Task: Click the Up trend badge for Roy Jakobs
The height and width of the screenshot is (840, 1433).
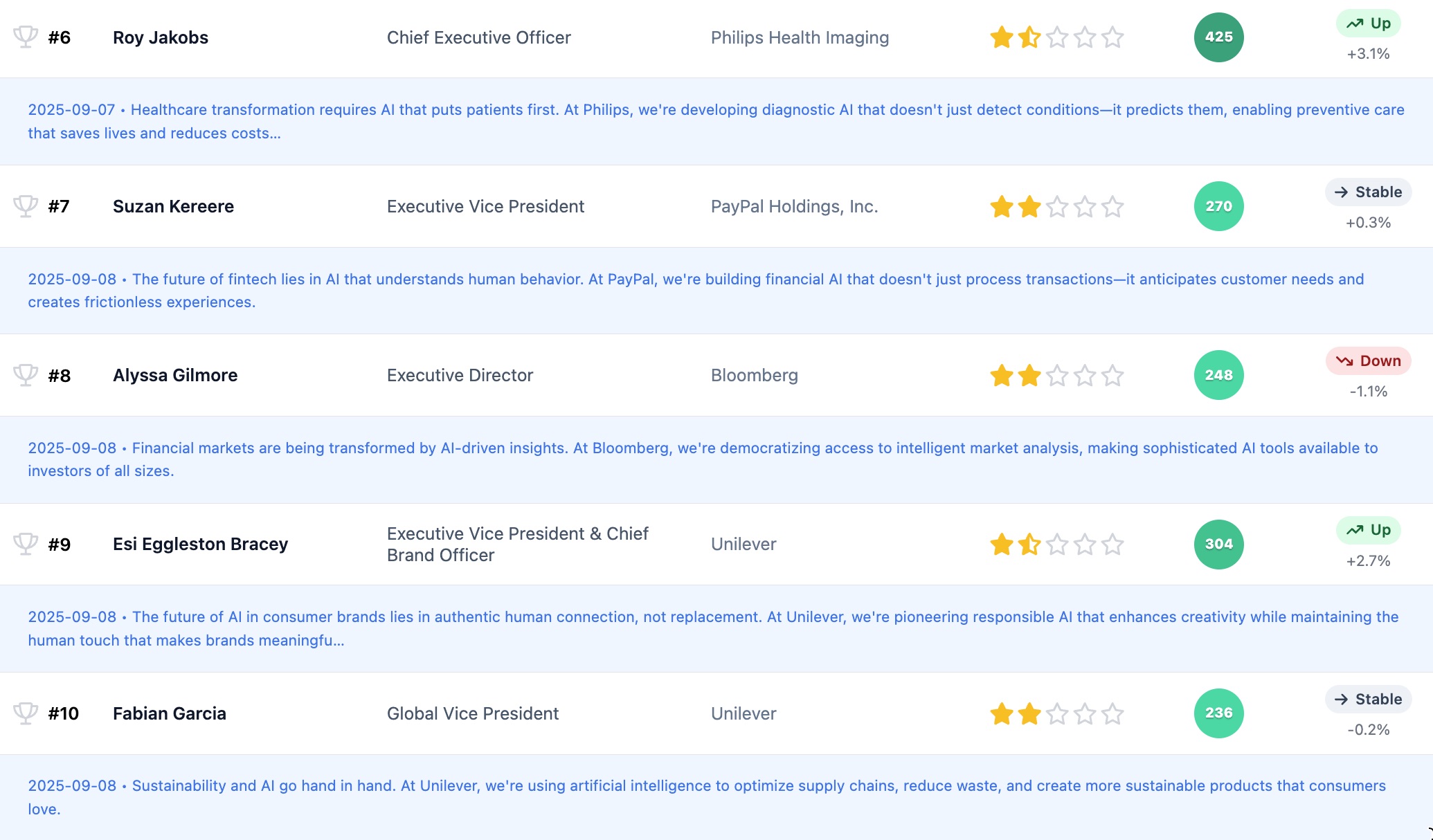Action: (1368, 24)
